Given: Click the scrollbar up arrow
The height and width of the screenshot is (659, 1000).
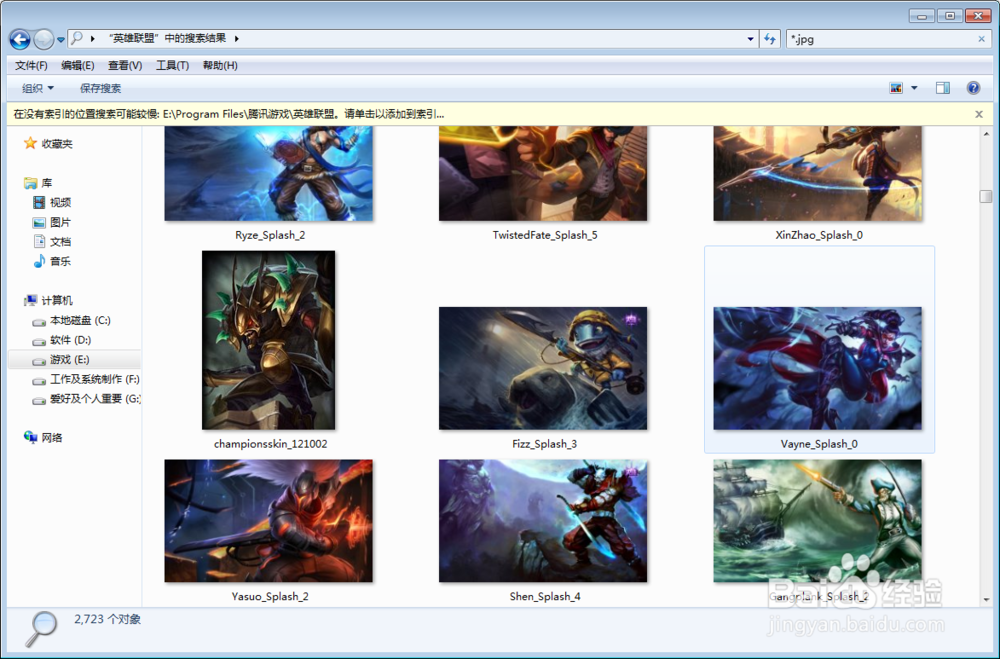Looking at the screenshot, I should [x=986, y=134].
